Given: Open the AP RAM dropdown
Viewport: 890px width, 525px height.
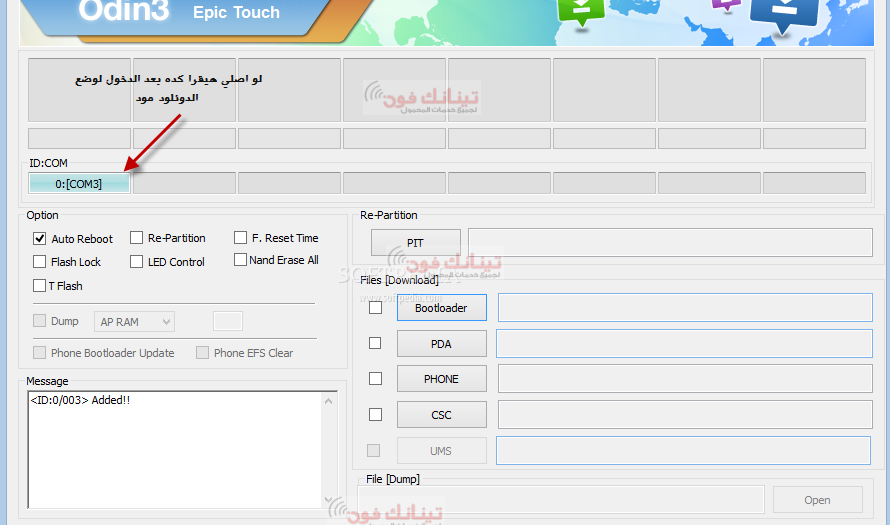Looking at the screenshot, I should click(134, 321).
